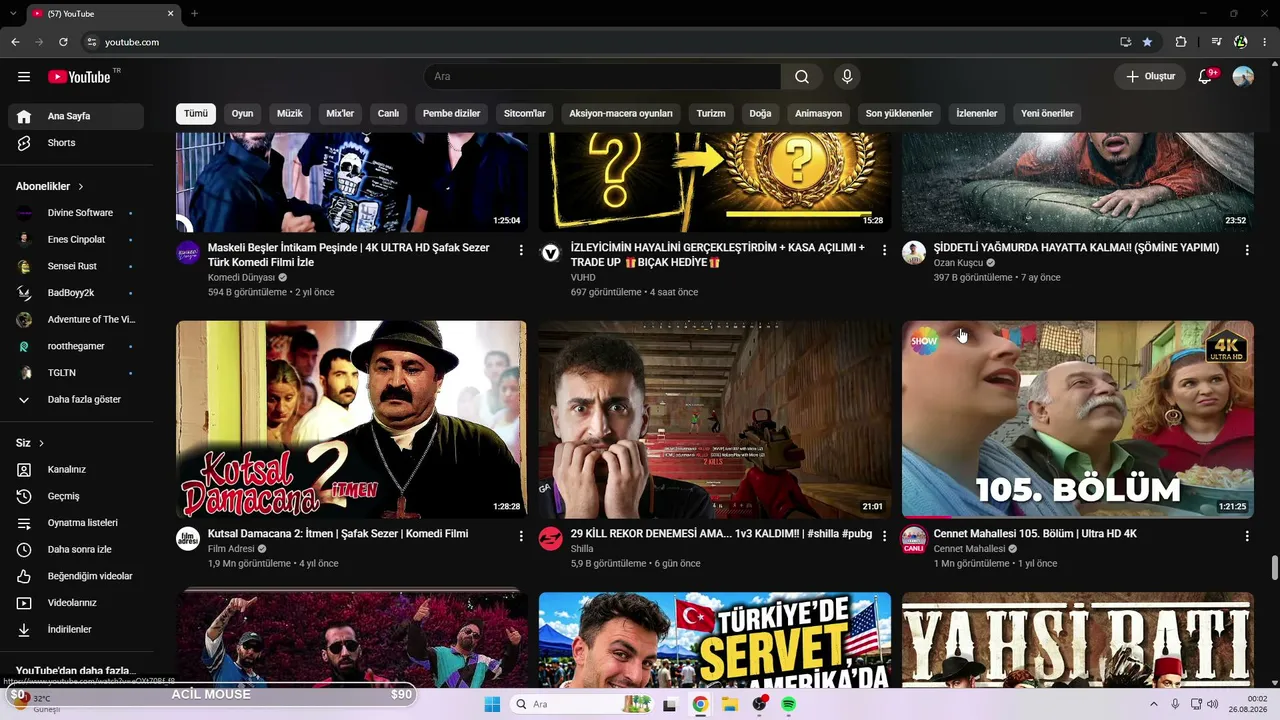Open BadBoyy2k subscription channel
Screen dimensions: 1280x720
(x=76, y=293)
